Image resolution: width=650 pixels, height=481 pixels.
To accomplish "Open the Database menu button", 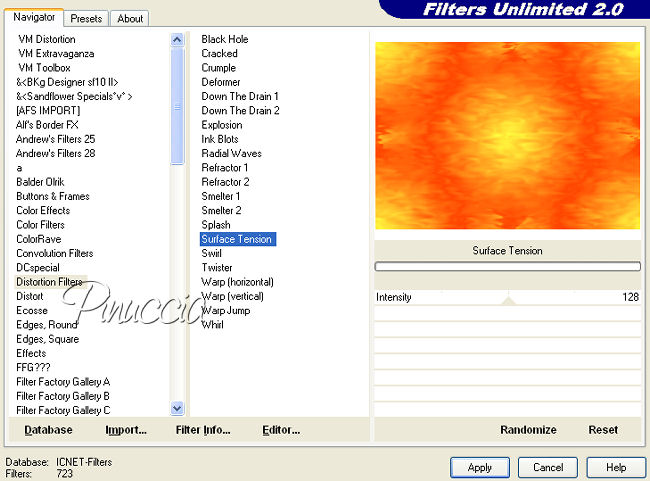I will [x=49, y=430].
